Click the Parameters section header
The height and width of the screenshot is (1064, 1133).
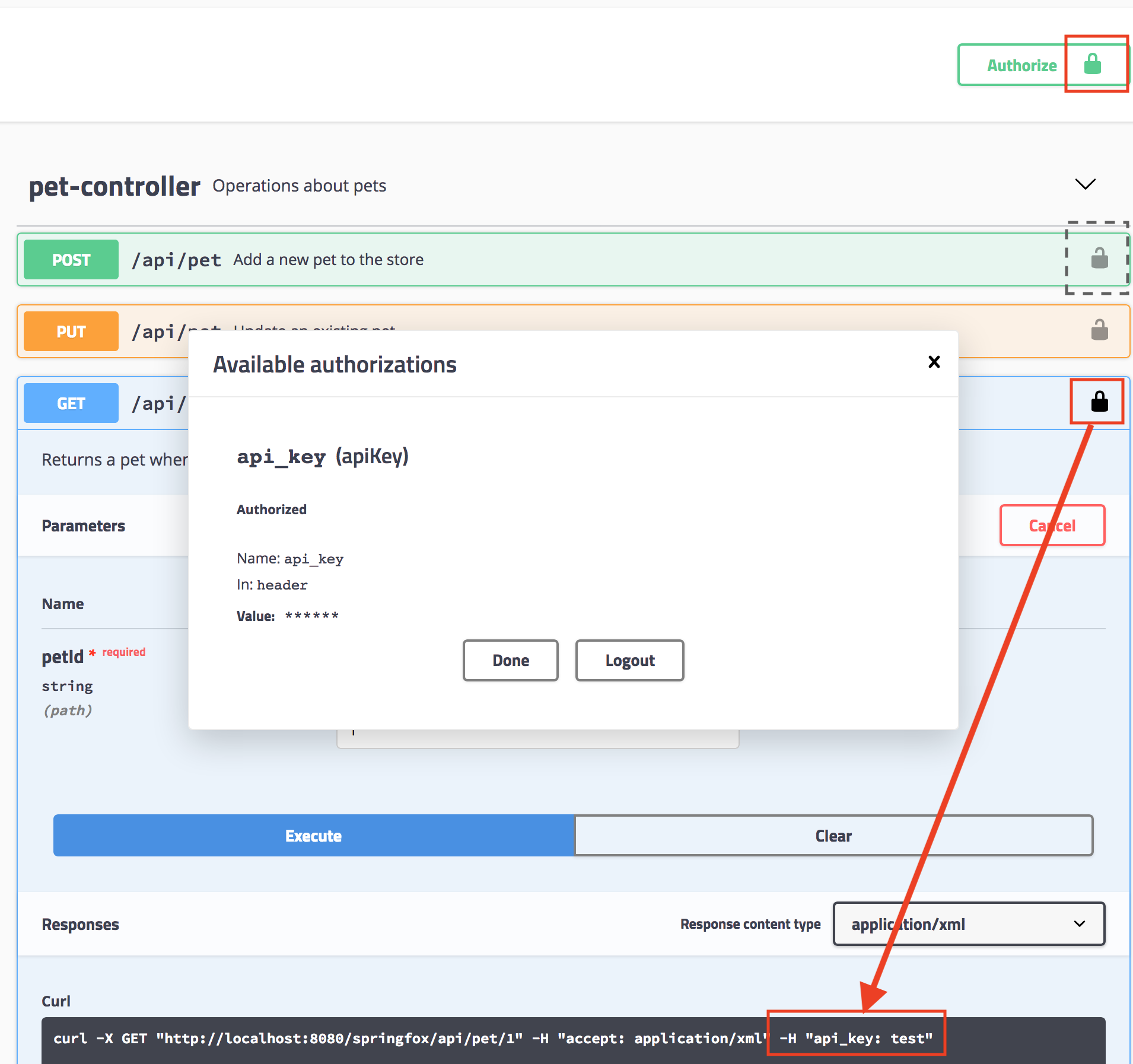[83, 525]
